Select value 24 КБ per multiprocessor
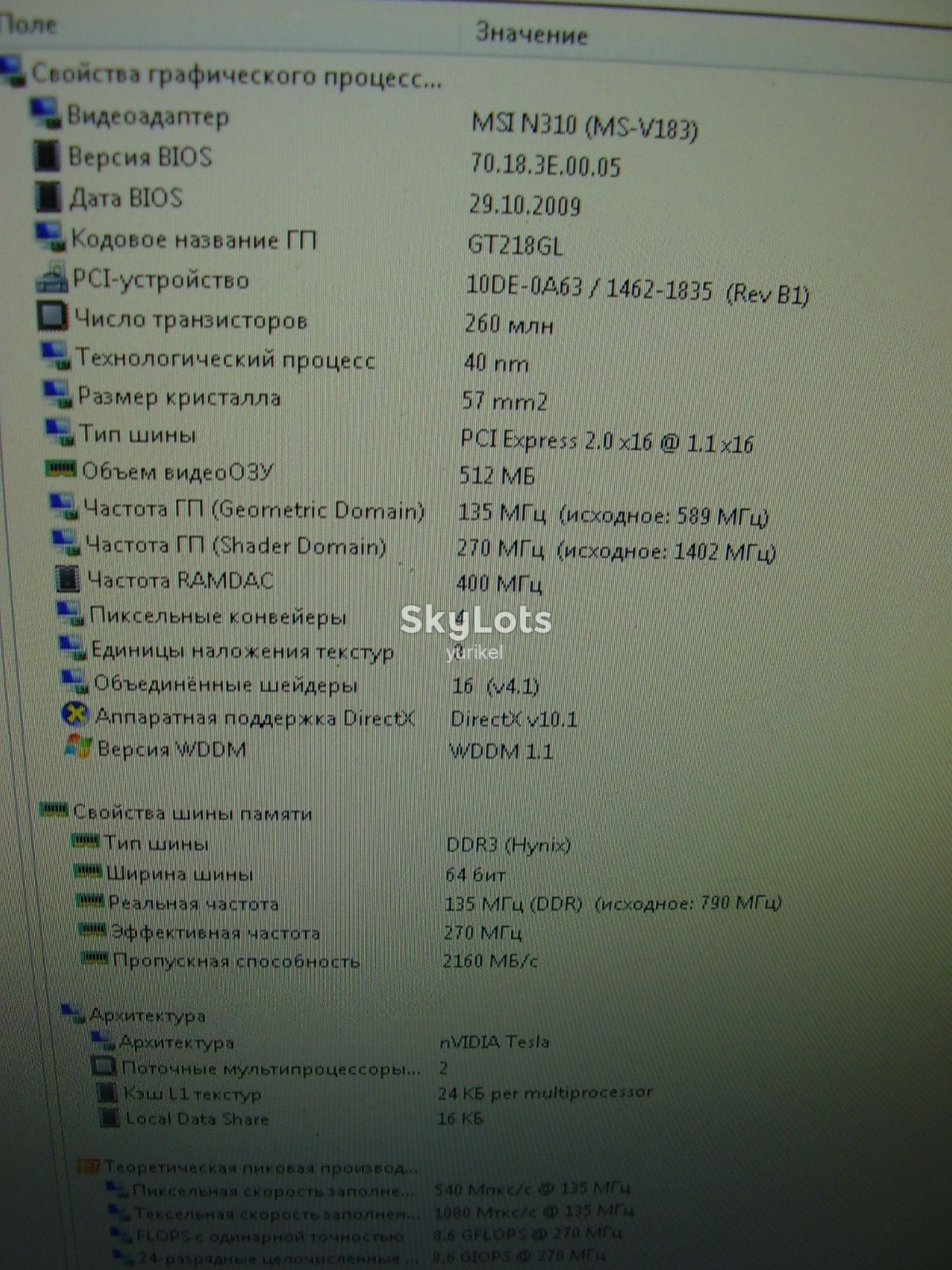Image resolution: width=952 pixels, height=1270 pixels. coord(545,1093)
